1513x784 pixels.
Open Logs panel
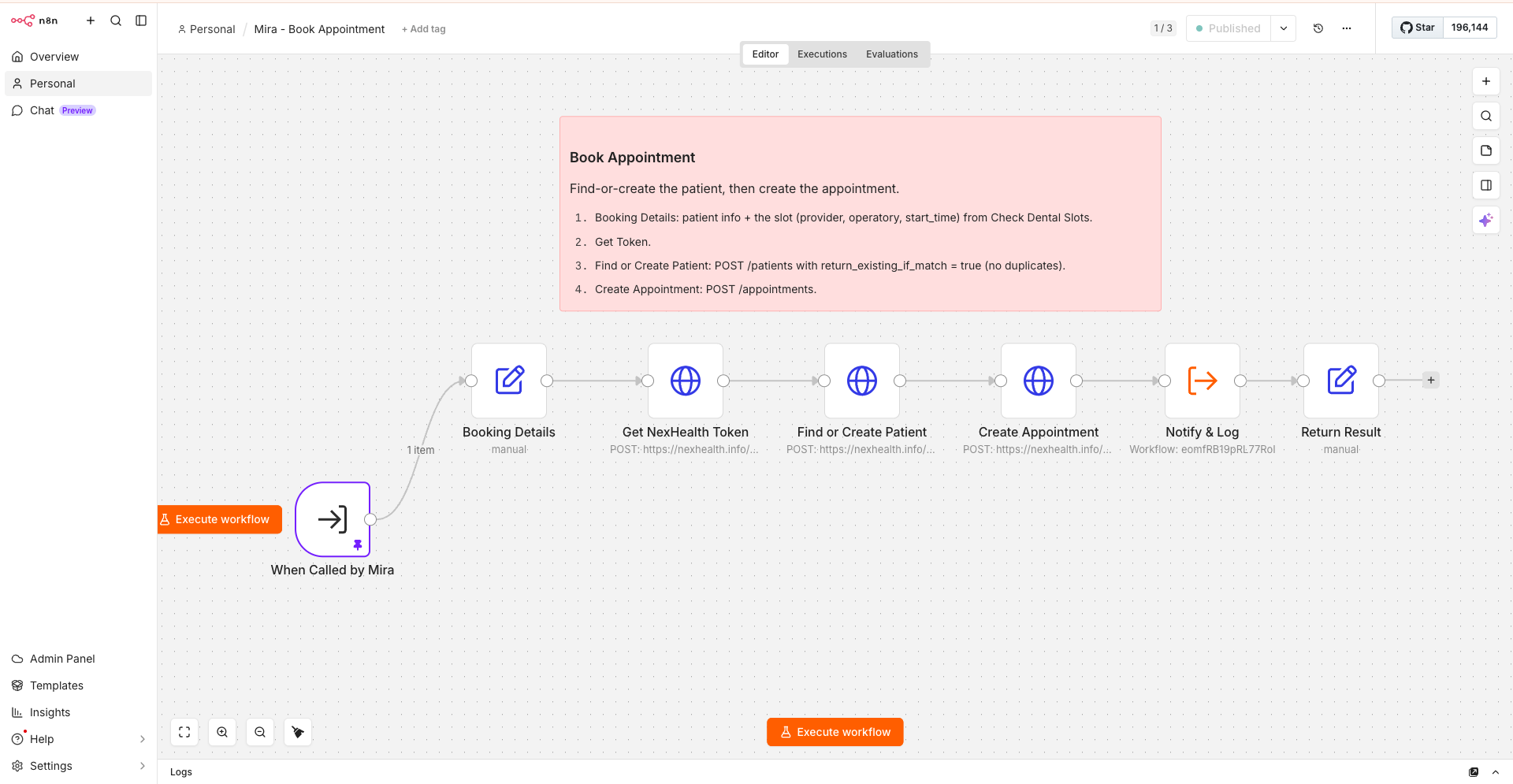click(x=181, y=772)
